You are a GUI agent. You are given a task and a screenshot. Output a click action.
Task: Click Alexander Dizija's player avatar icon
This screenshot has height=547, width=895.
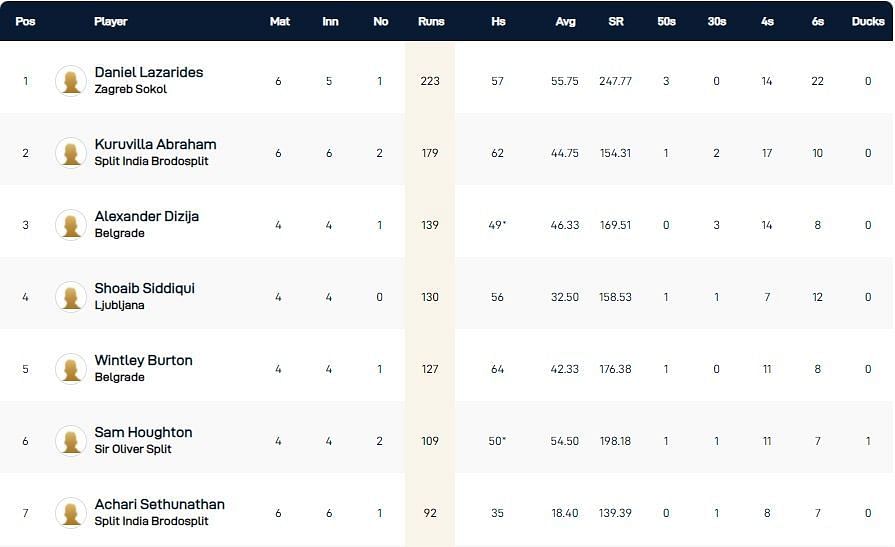click(71, 225)
